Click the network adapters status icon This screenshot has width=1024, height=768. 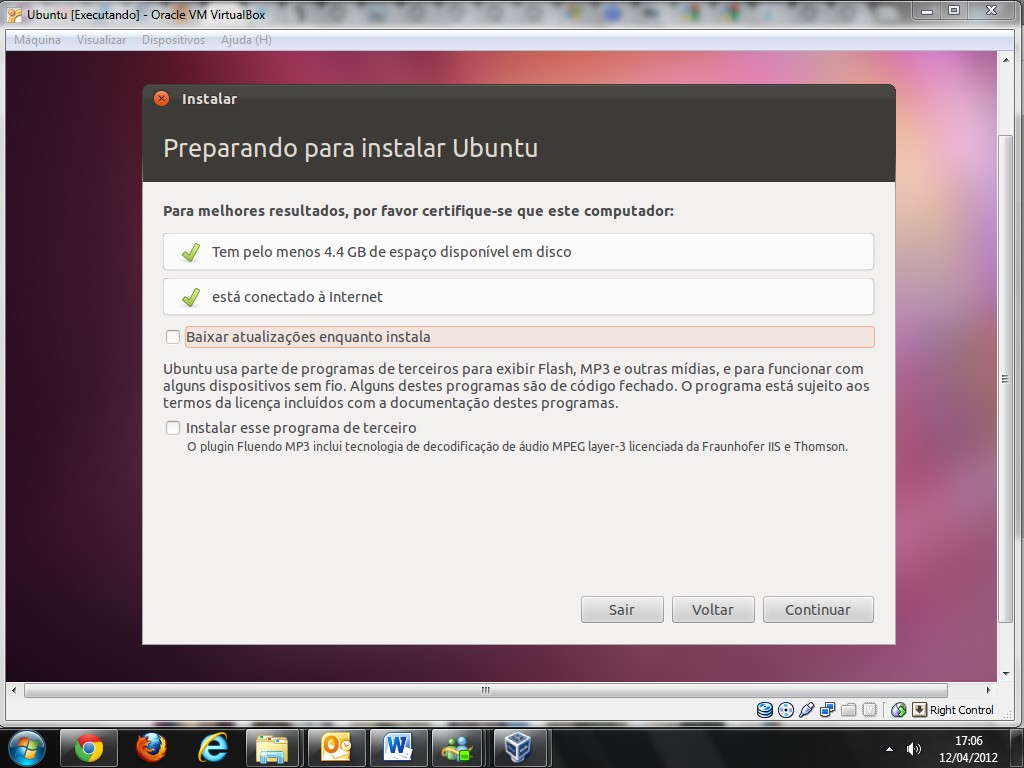[828, 710]
